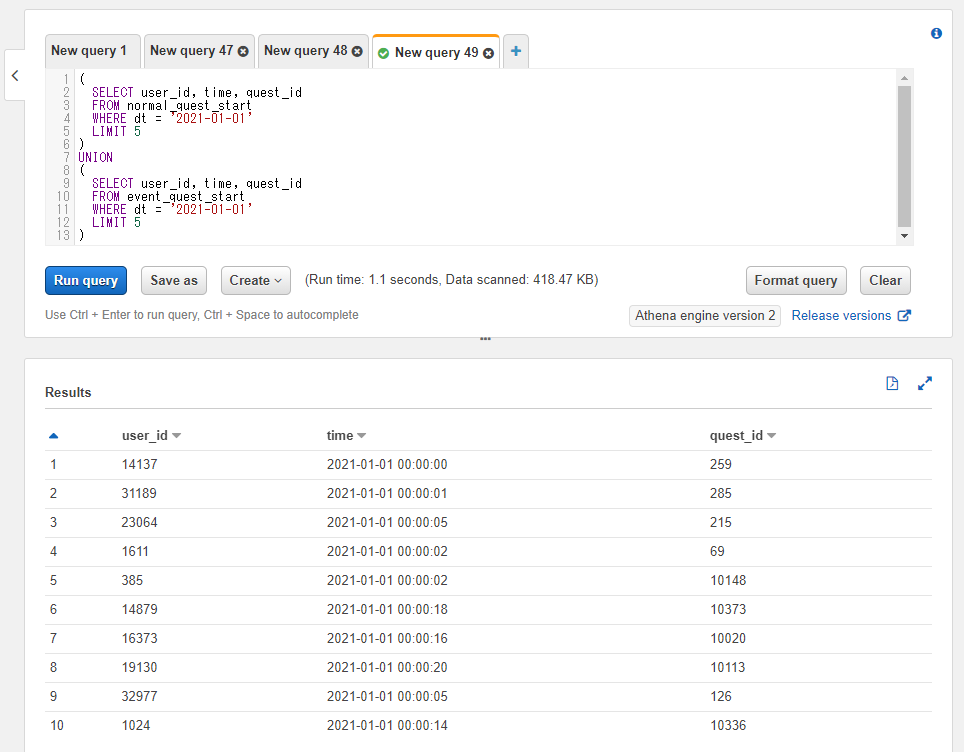964x752 pixels.
Task: Collapse the left sidebar with chevron arrow
Action: click(x=15, y=76)
